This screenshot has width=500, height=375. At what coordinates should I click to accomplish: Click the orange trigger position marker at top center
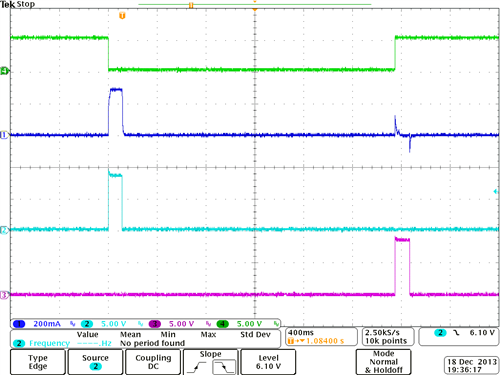point(255,9)
